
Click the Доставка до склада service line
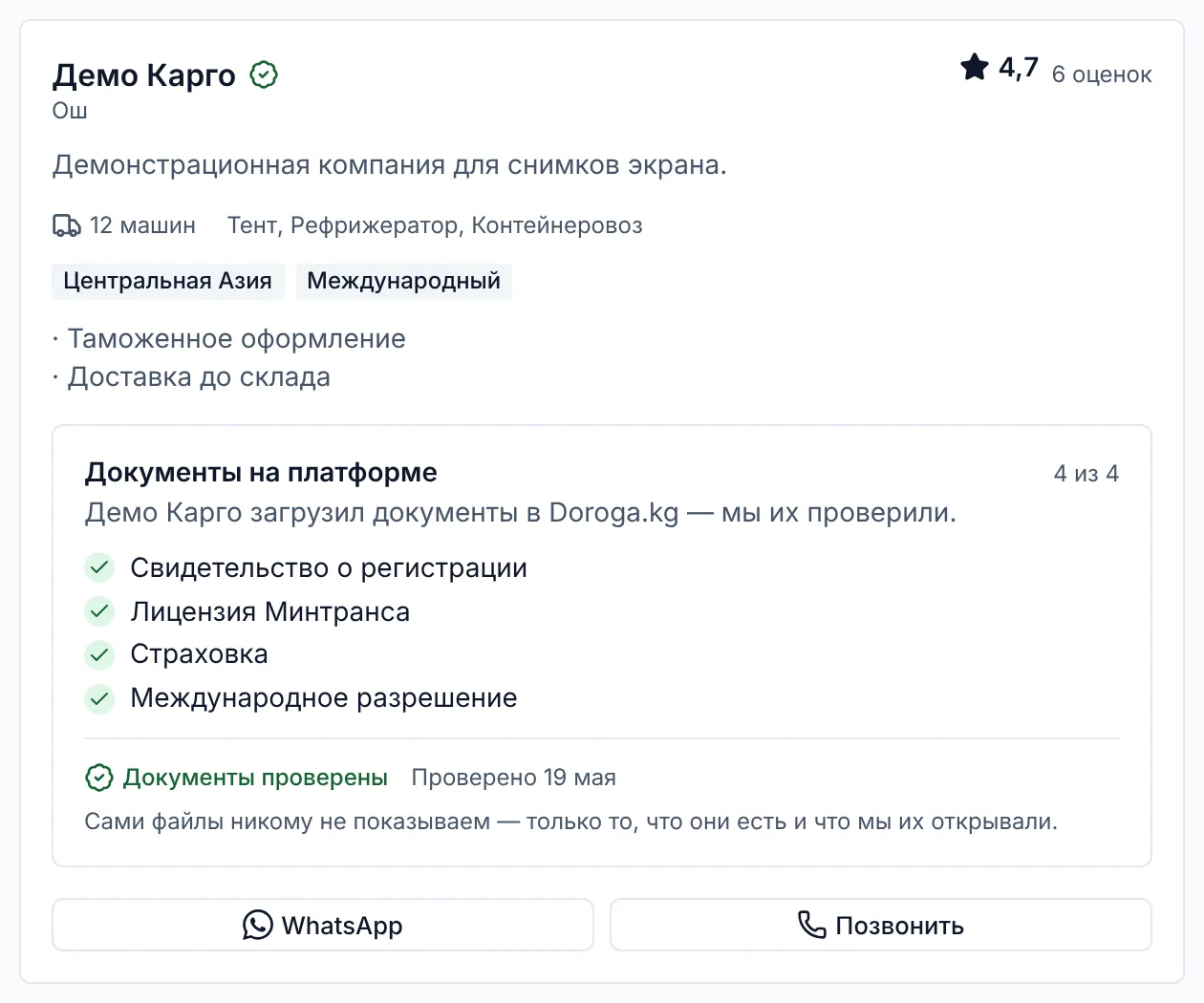click(192, 377)
